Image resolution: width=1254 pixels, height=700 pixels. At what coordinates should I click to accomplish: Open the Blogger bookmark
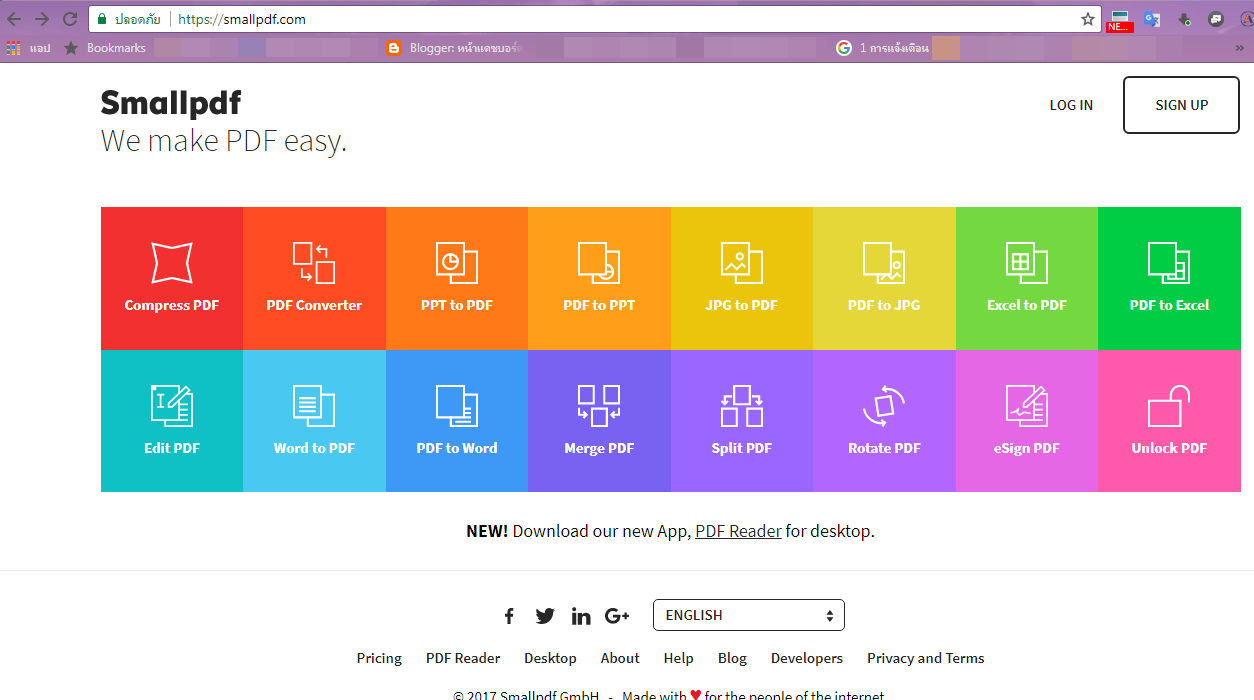click(x=454, y=47)
